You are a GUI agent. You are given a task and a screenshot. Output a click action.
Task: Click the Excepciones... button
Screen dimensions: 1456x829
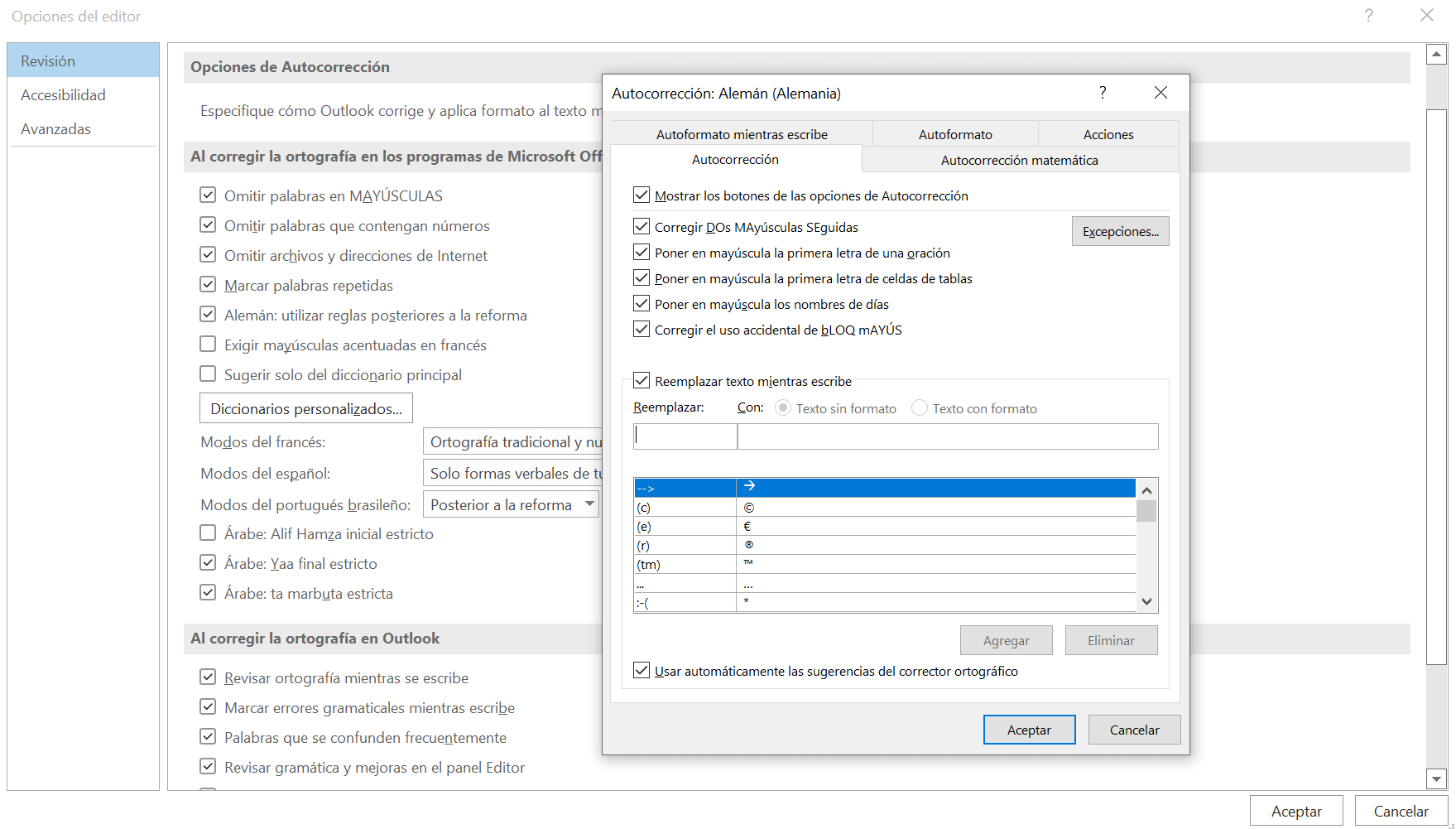(1121, 231)
